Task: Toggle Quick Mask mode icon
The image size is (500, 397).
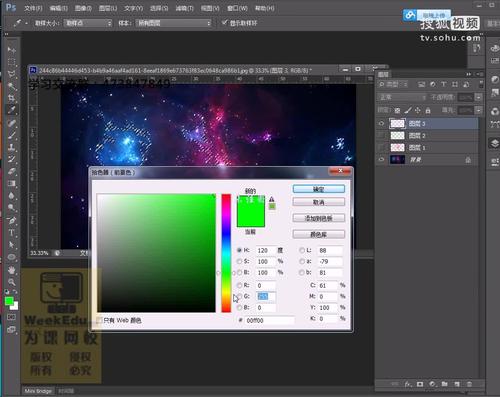Action: tap(11, 317)
